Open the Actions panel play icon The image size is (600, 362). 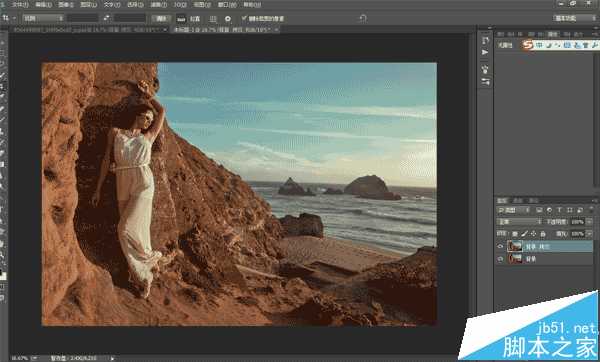485,52
